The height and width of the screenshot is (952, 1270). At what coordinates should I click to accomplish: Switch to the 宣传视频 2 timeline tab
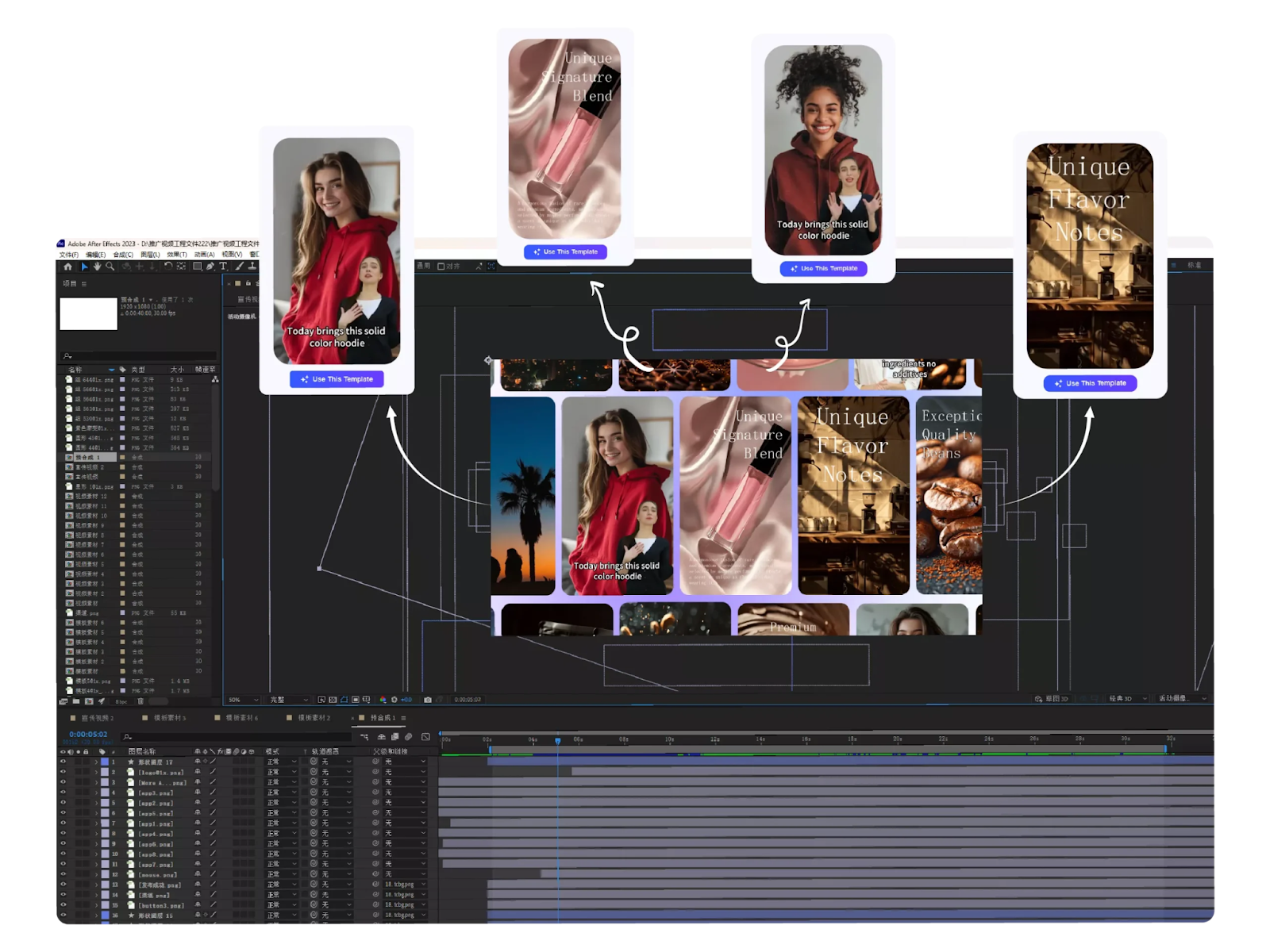tap(98, 718)
